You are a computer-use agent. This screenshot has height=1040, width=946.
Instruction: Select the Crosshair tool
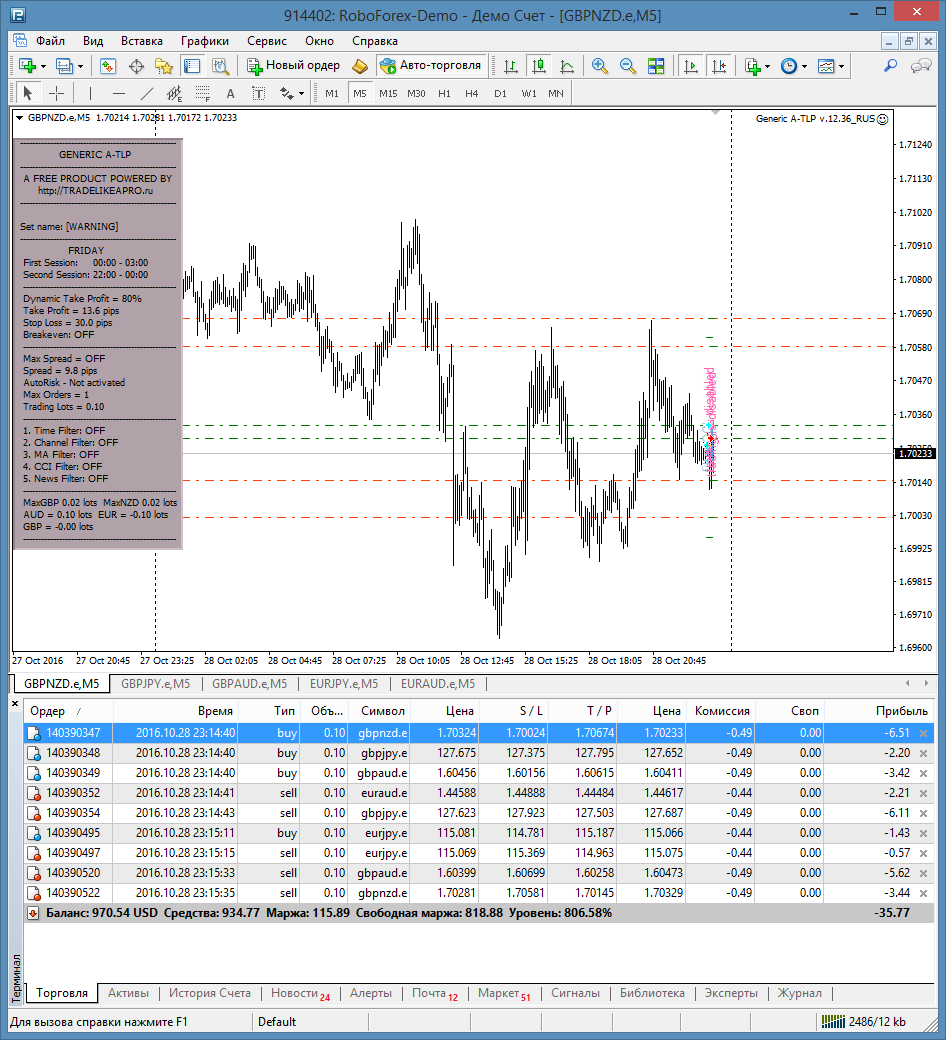56,94
